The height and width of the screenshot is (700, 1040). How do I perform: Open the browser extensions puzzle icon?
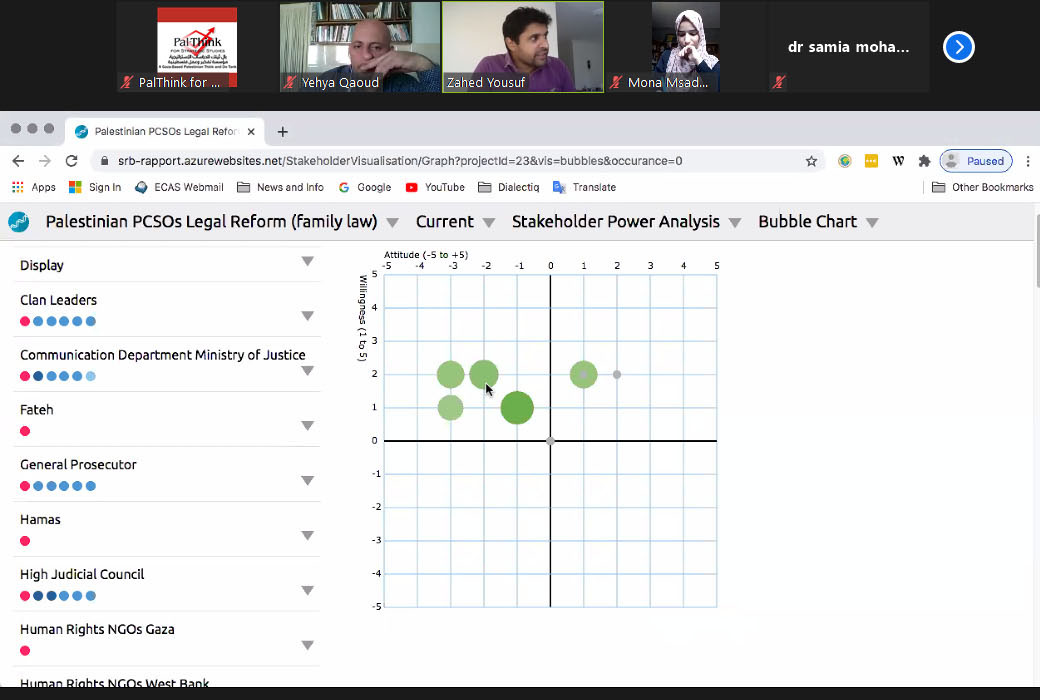(x=924, y=161)
